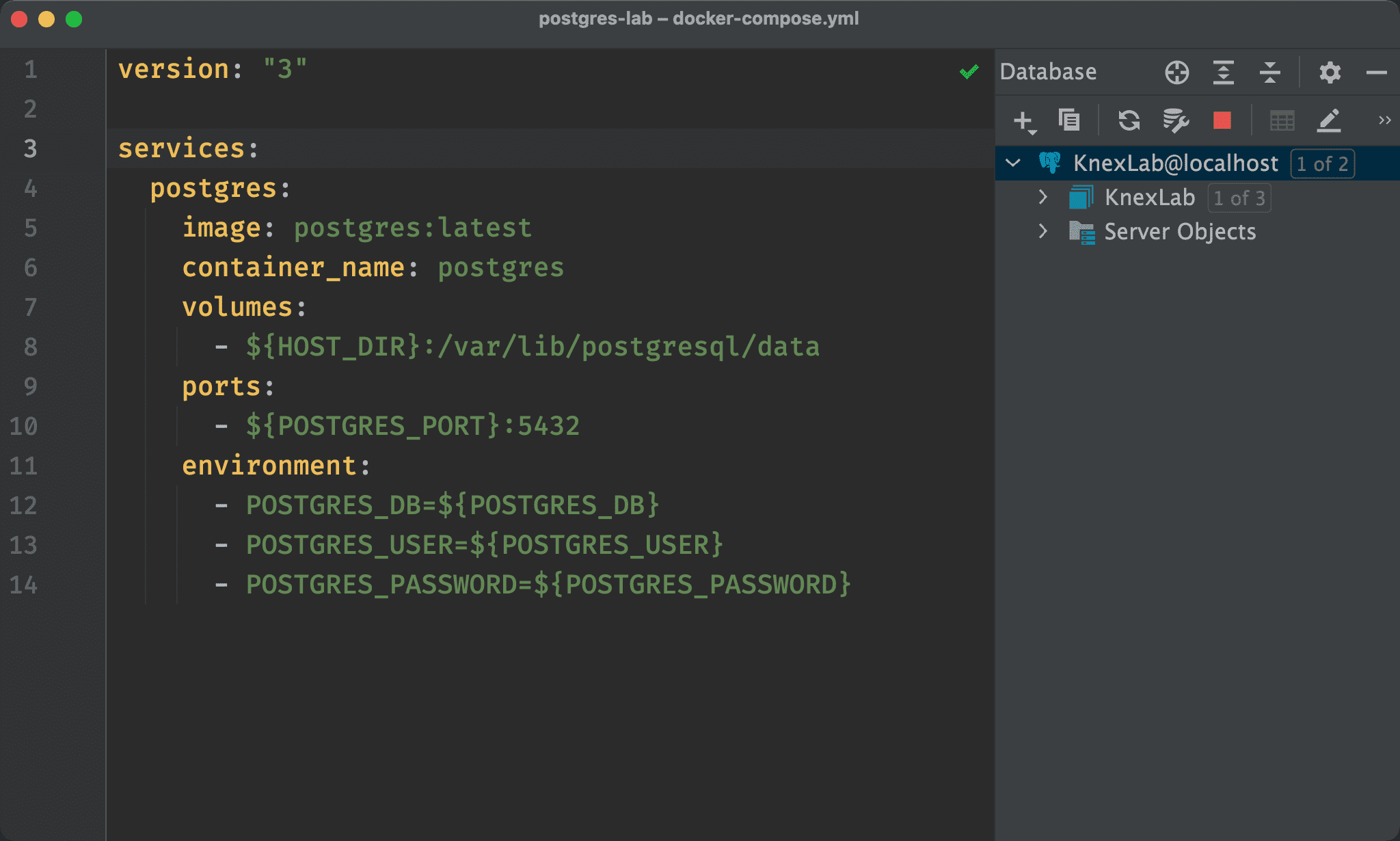Click the 'container_name' key
The height and width of the screenshot is (841, 1400).
pos(293,267)
